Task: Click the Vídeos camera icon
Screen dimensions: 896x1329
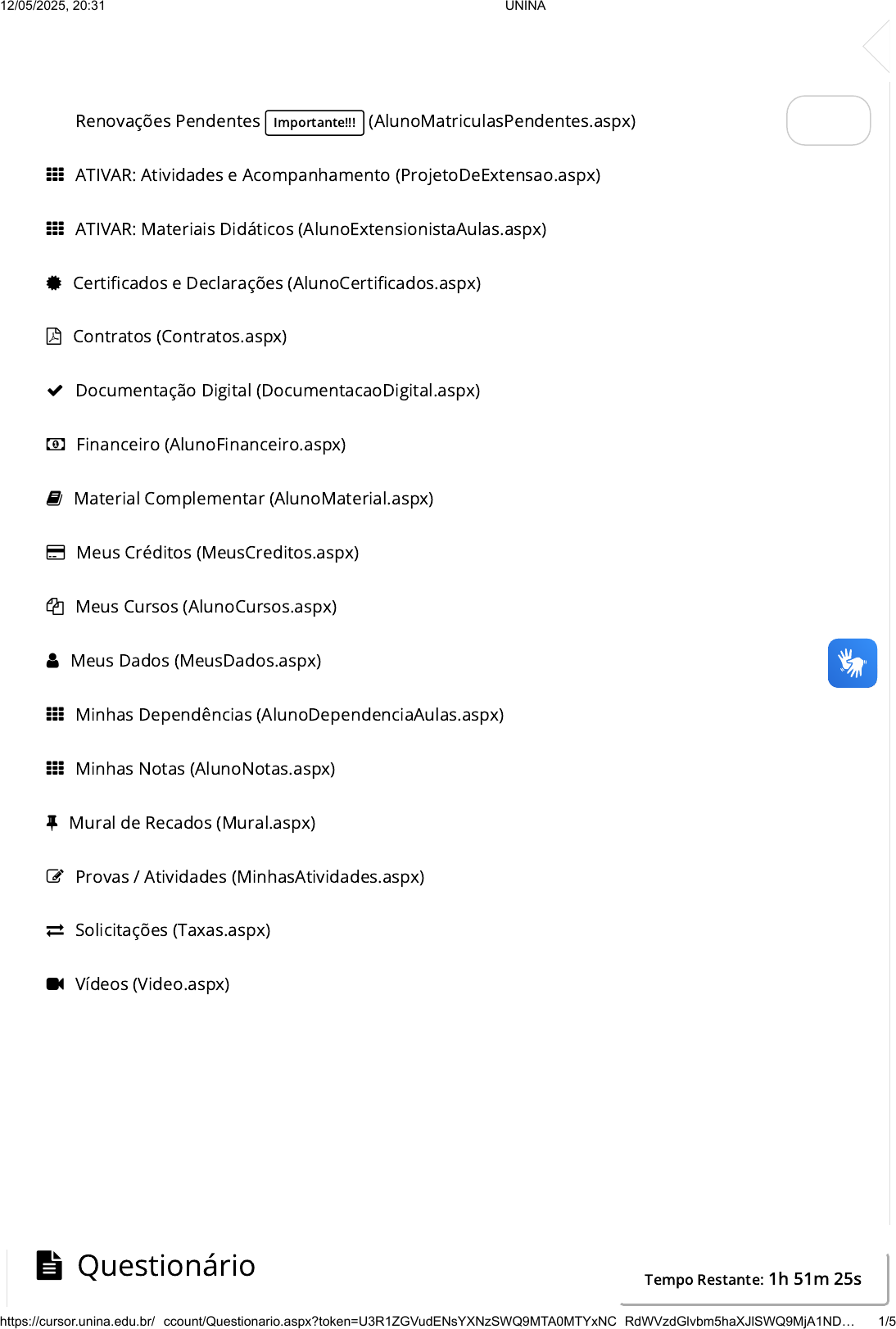Action: (x=55, y=984)
